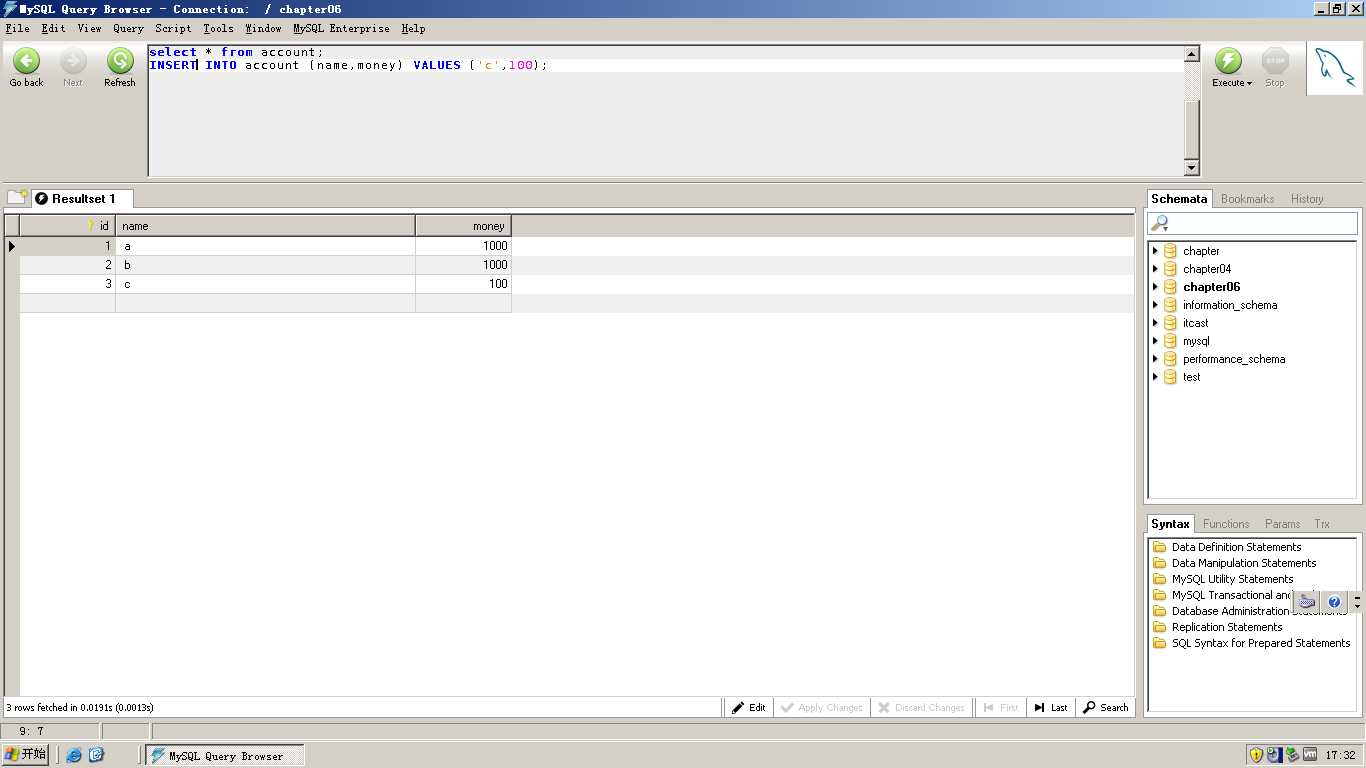Open the Execute button dropdown arrow
Image resolution: width=1366 pixels, height=768 pixels.
click(x=1249, y=84)
